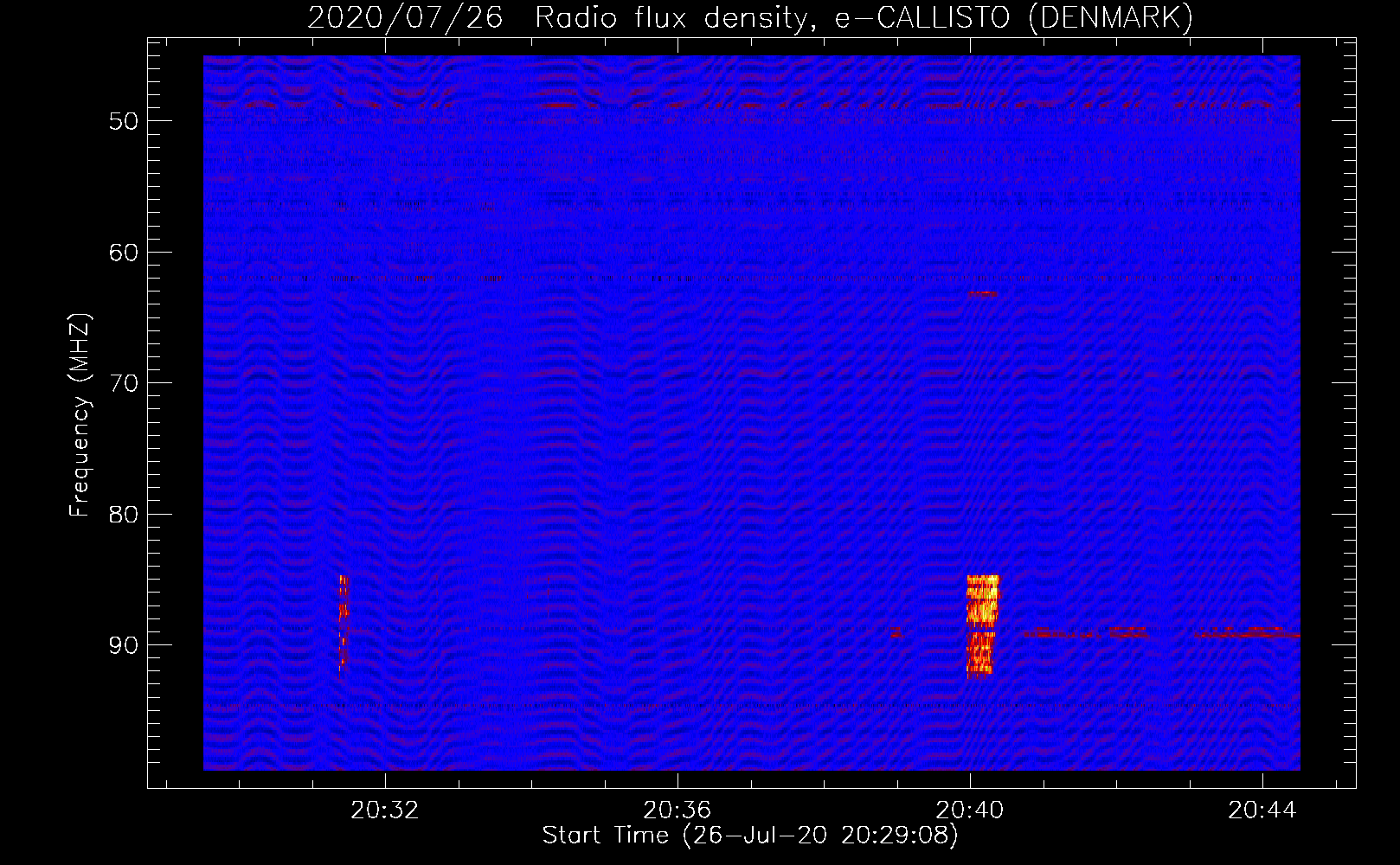The image size is (1400, 865).
Task: Select the 90 MHz frequency tick label
Action: pyautogui.click(x=124, y=645)
